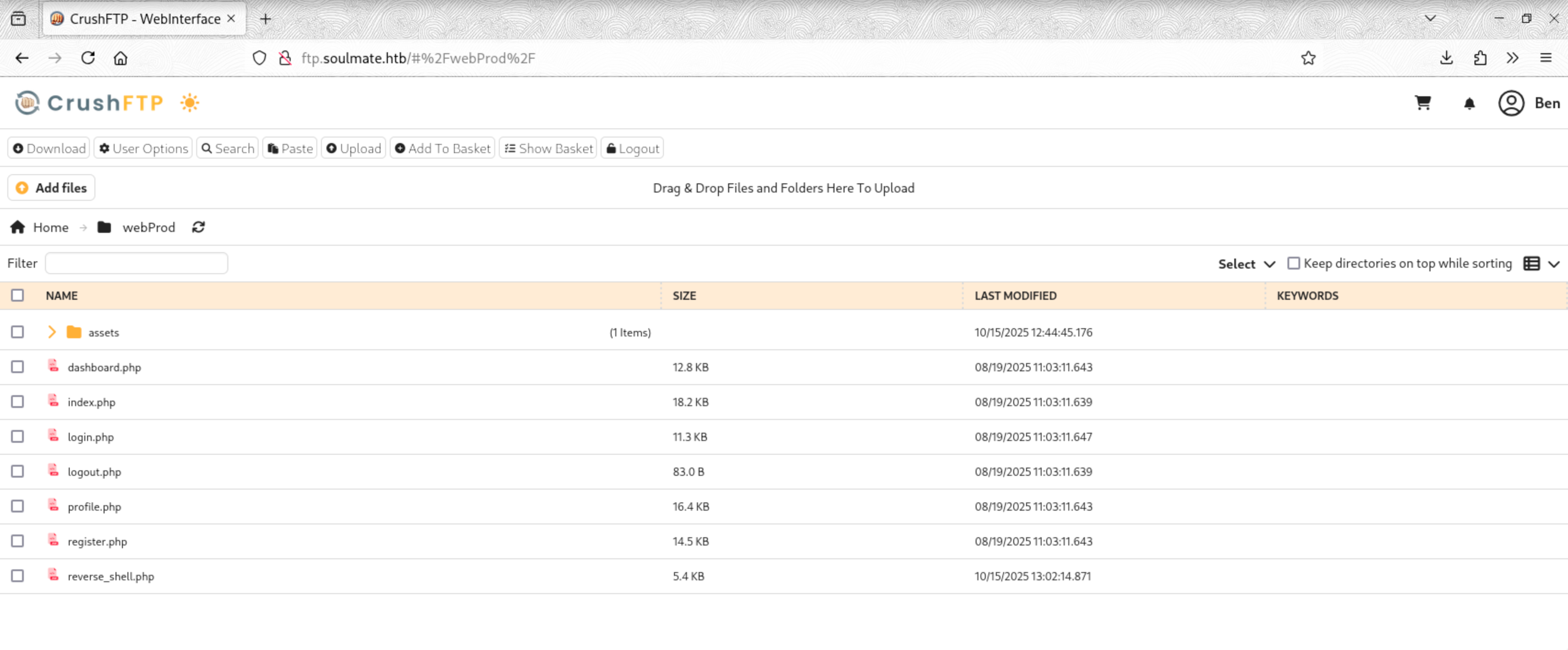Click the CrushFTP logo
Viewport: 1568px width, 650px height.
click(x=89, y=103)
